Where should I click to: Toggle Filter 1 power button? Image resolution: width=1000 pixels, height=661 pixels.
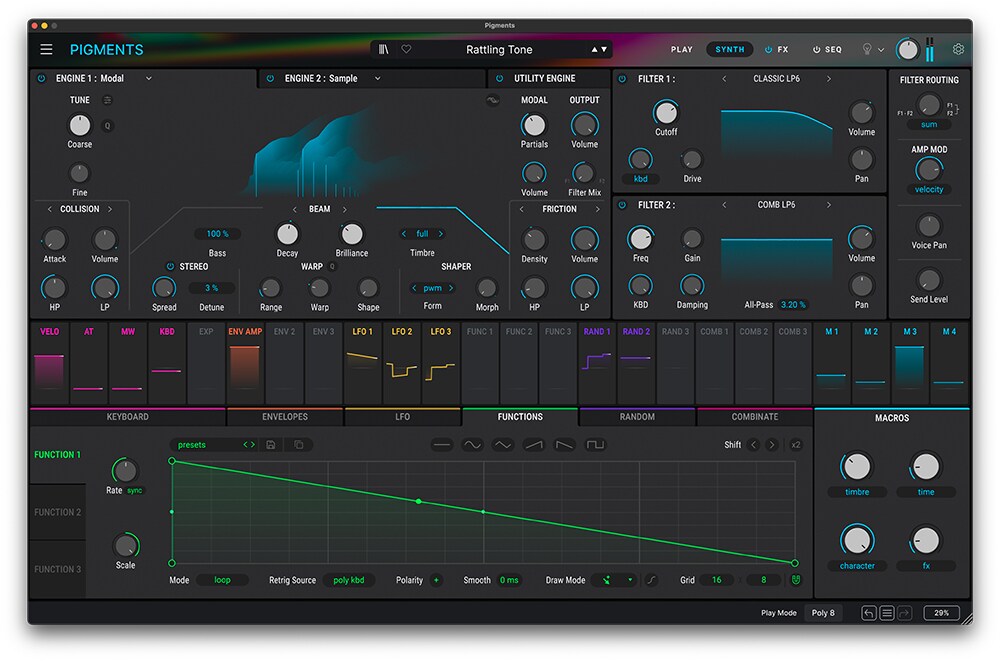tap(622, 79)
